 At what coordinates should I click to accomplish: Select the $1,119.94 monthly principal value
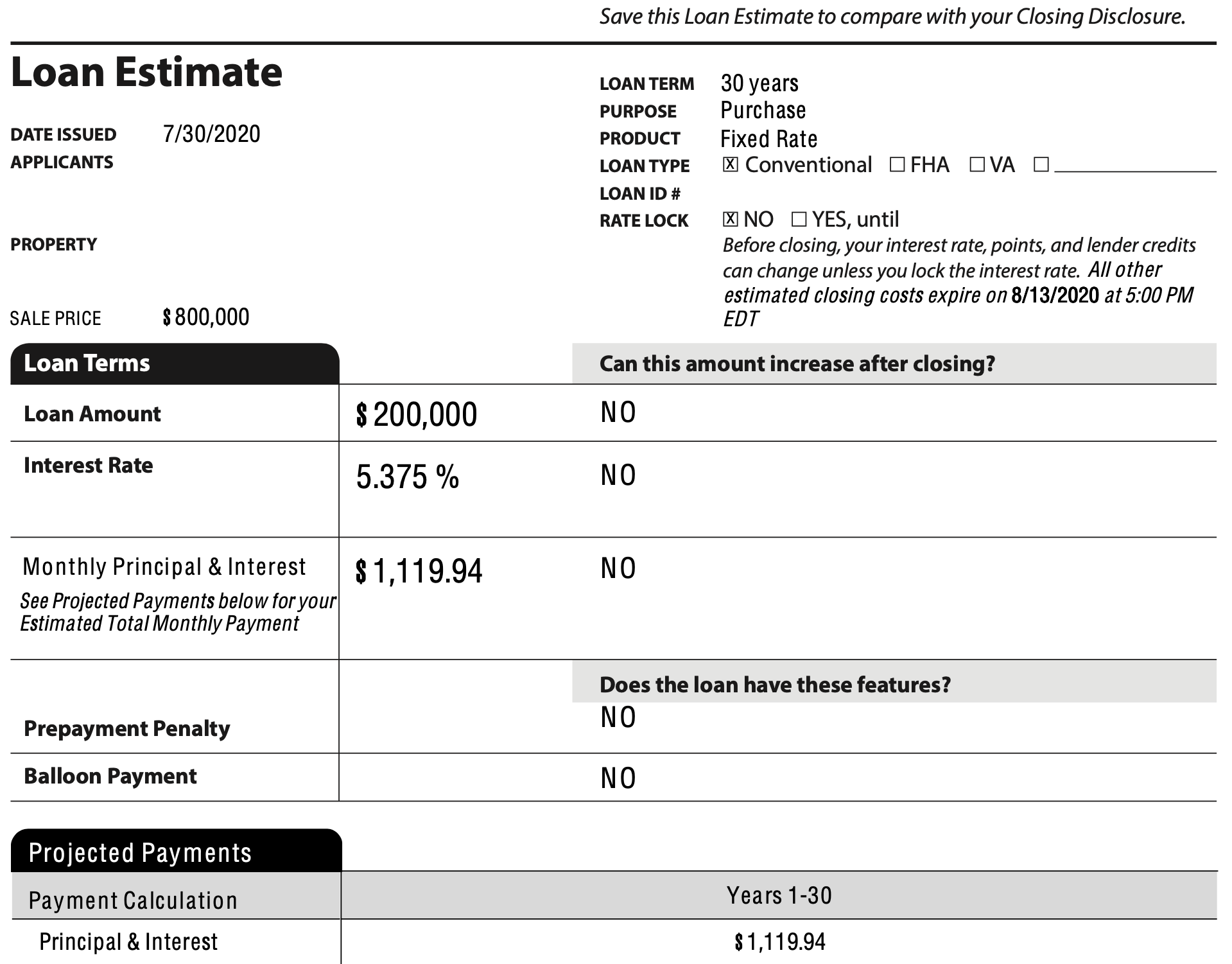pyautogui.click(x=419, y=572)
